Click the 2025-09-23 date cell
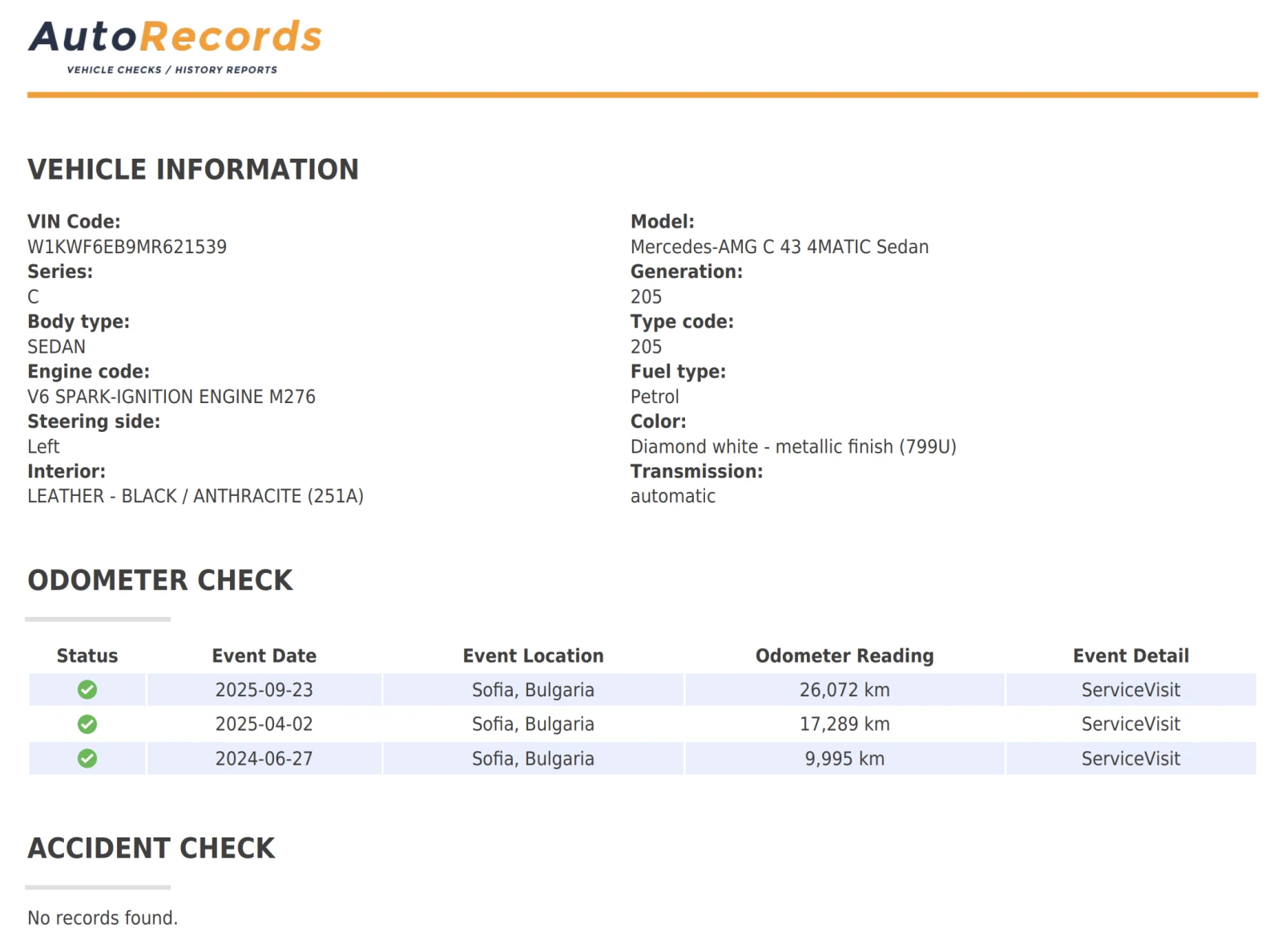1282x952 pixels. (x=264, y=690)
